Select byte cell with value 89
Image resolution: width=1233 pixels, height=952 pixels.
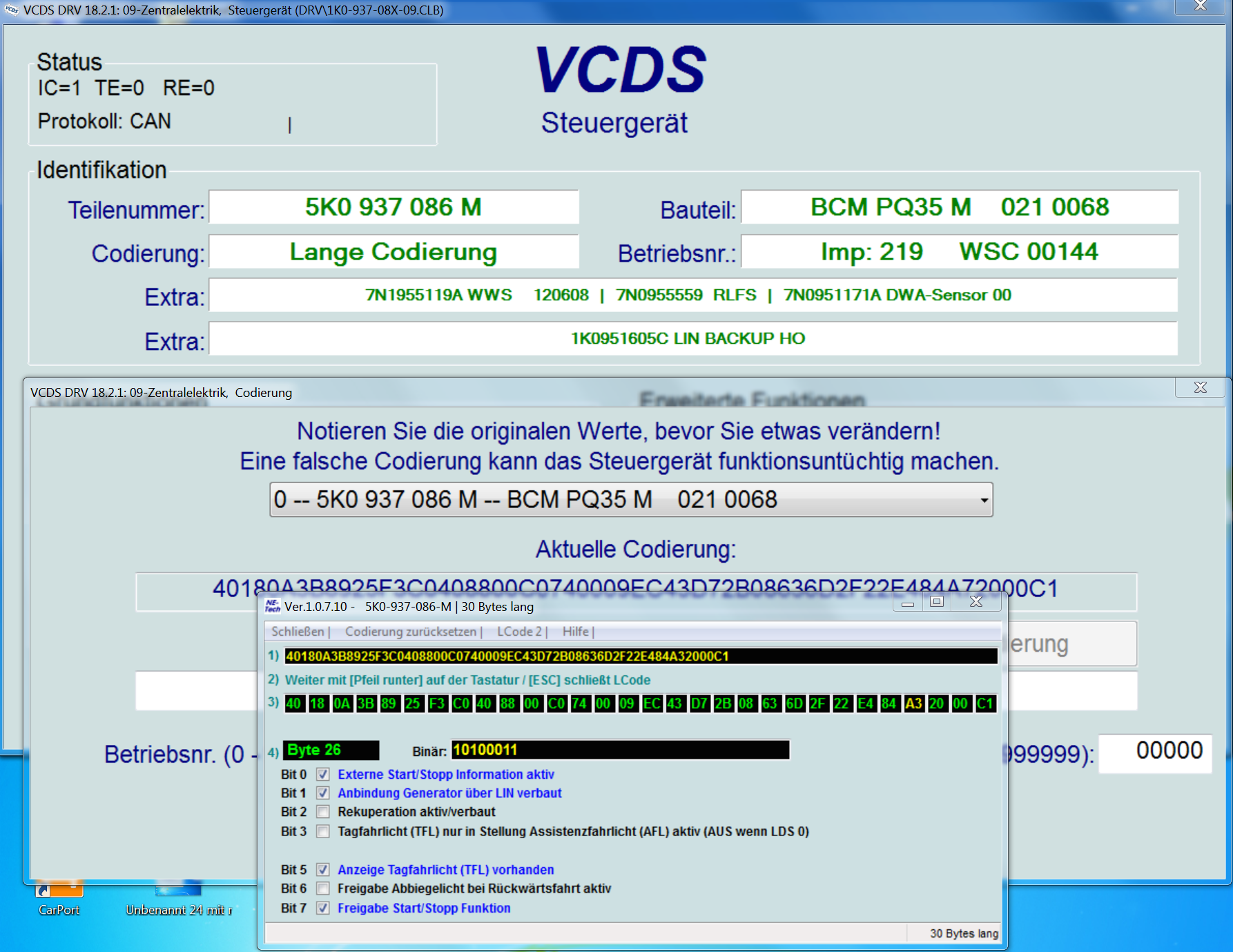[x=389, y=703]
